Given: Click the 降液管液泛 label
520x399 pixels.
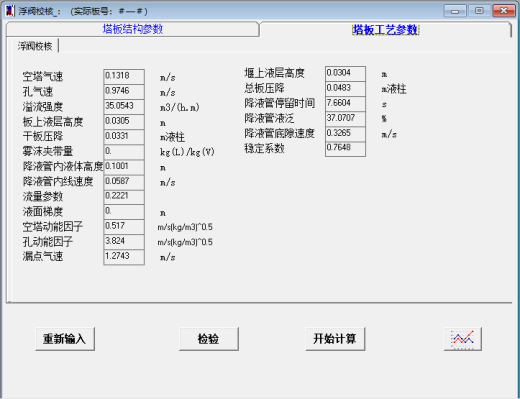Looking at the screenshot, I should click(269, 118).
